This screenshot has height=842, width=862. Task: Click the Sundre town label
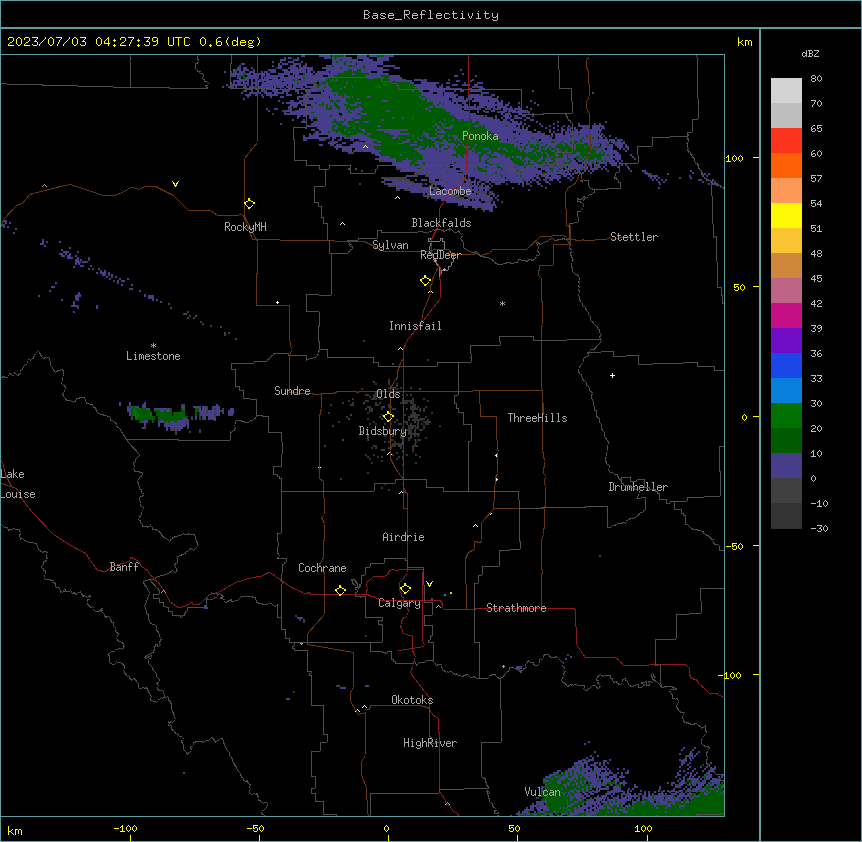(x=292, y=391)
